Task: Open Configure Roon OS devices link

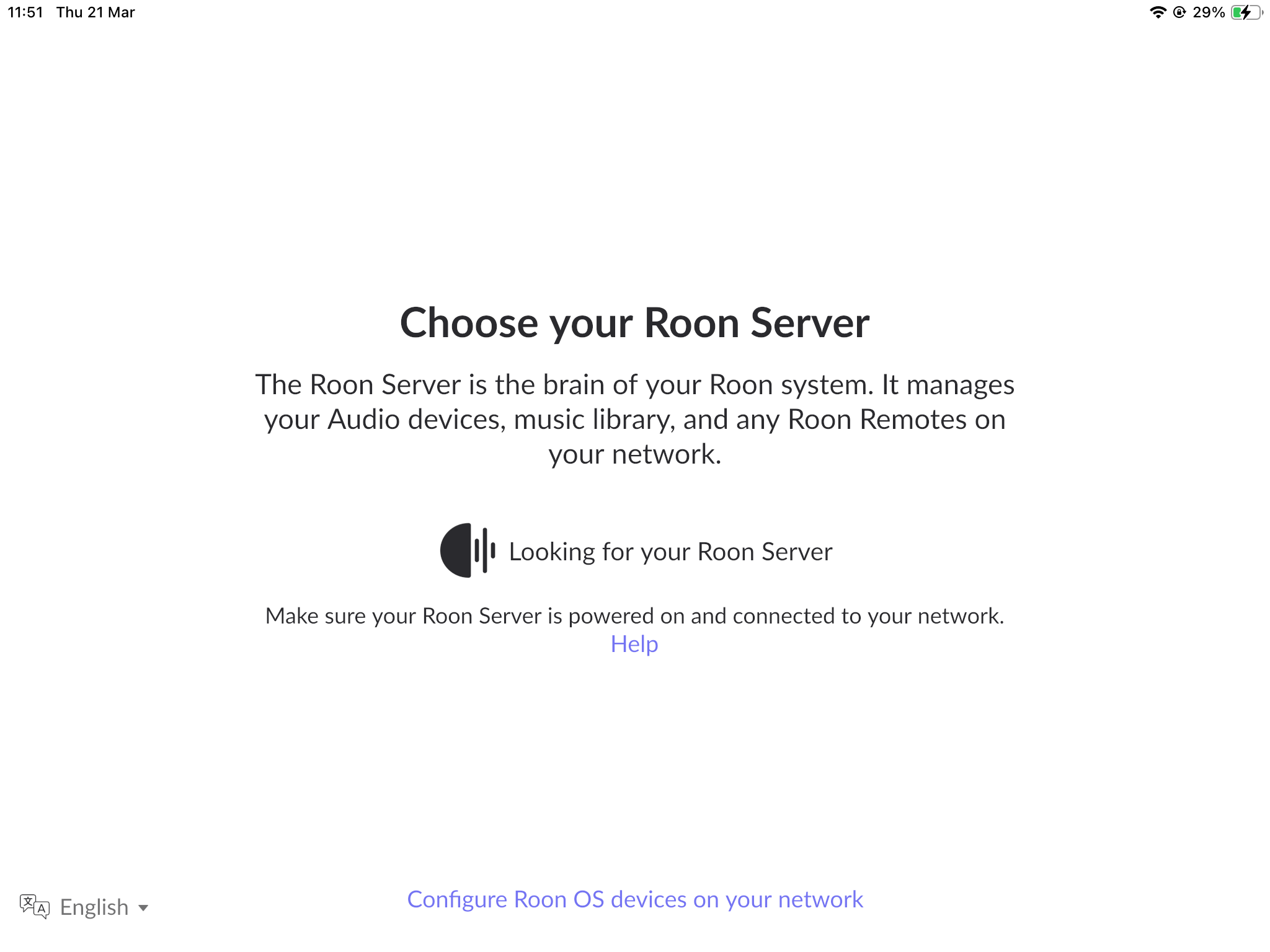Action: 635,899
